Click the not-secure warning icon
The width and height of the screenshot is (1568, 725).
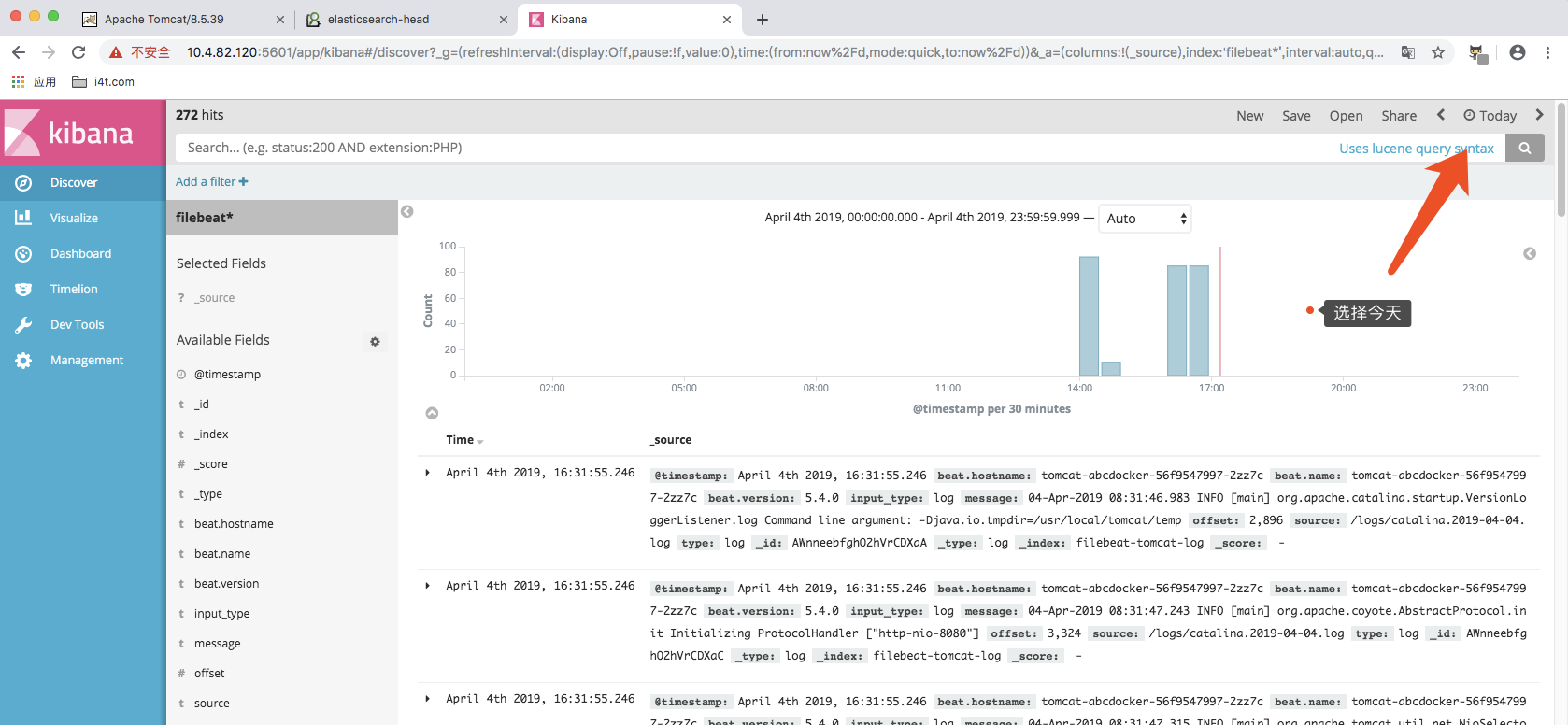coord(116,52)
